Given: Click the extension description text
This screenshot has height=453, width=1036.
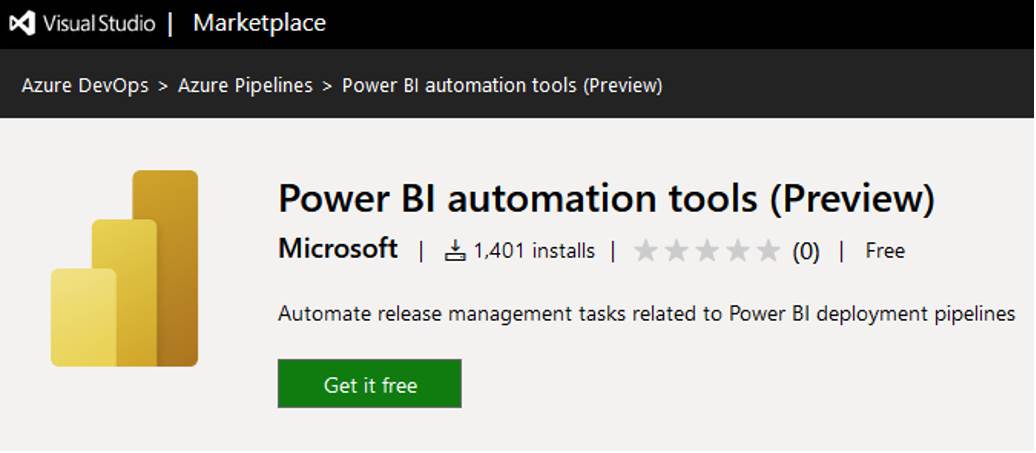Looking at the screenshot, I should pos(646,314).
